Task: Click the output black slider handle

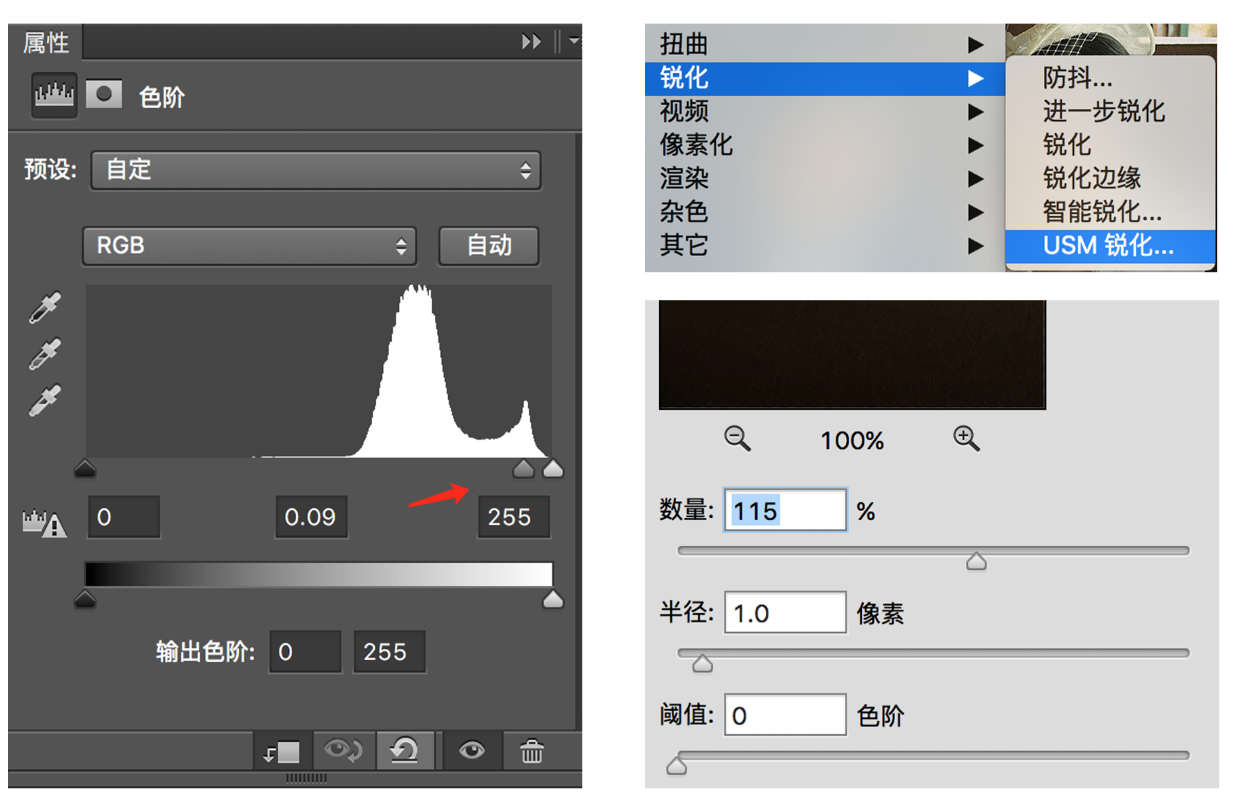Action: click(x=85, y=599)
